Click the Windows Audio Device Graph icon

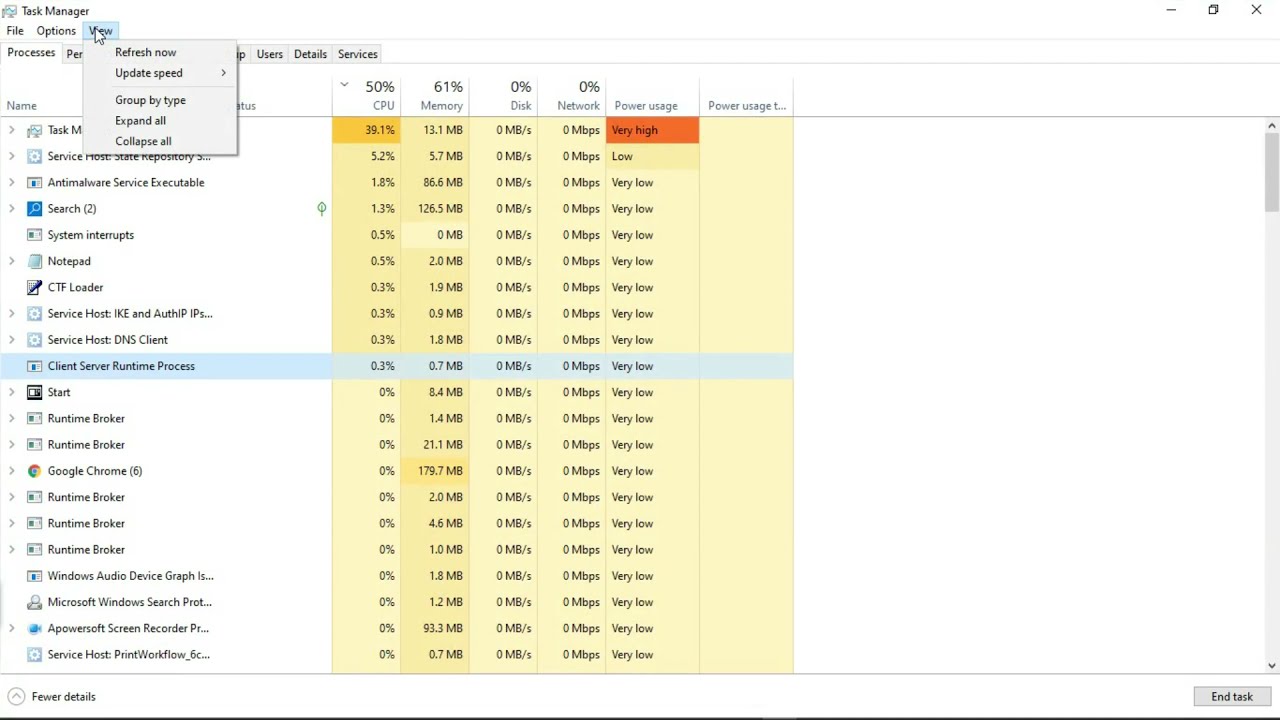click(35, 576)
